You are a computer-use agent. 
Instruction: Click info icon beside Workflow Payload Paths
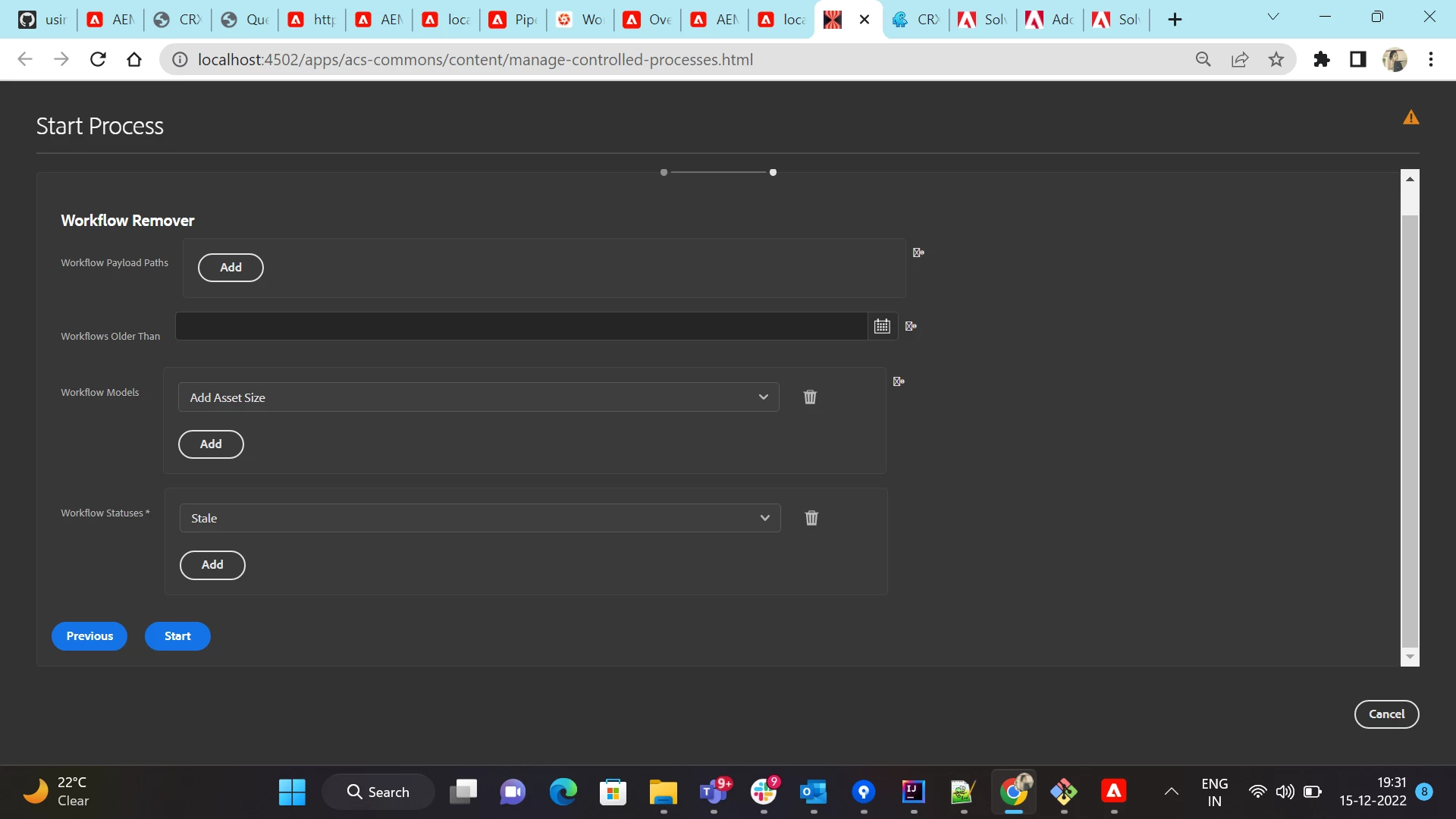[918, 253]
